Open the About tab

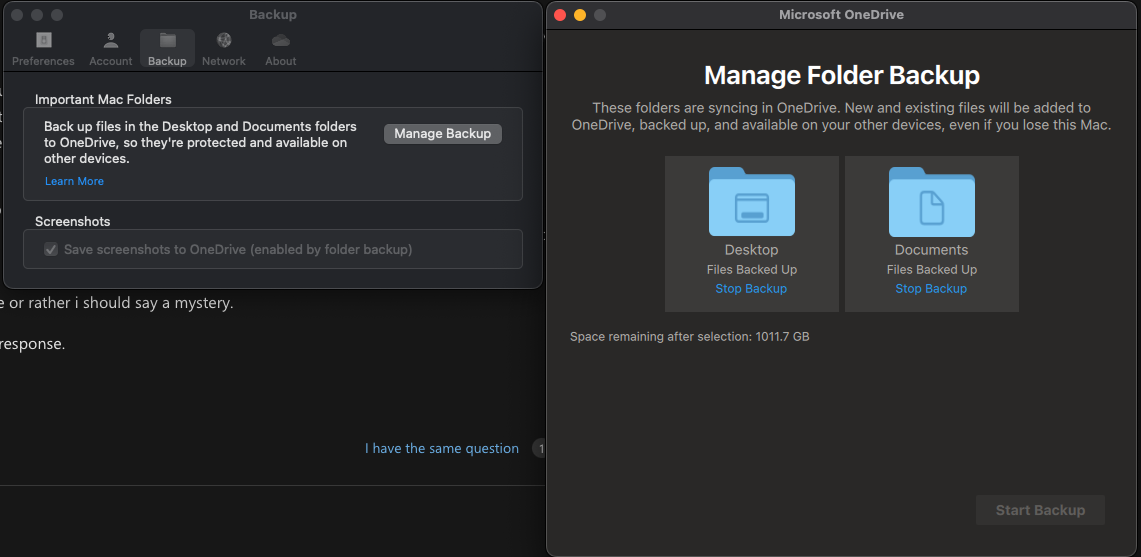(280, 50)
